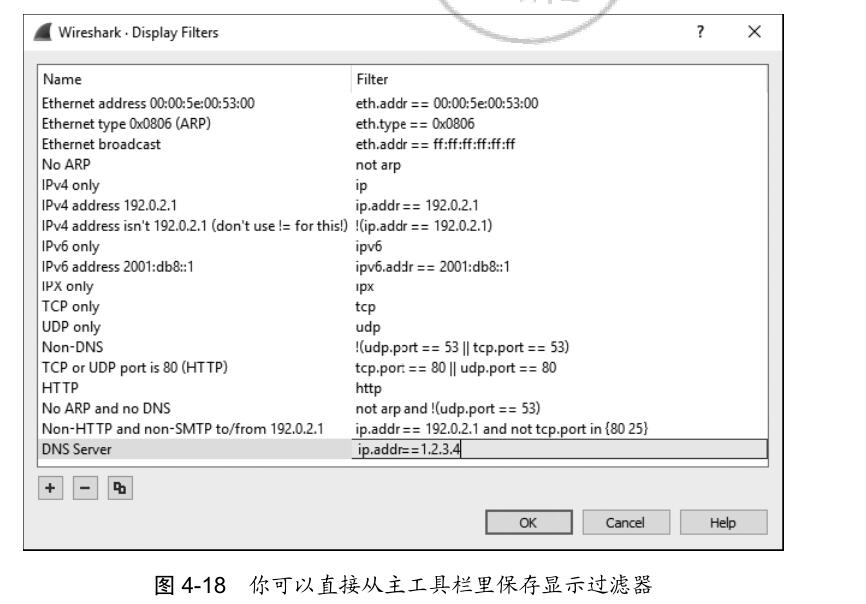Image resolution: width=866 pixels, height=604 pixels.
Task: Click the 'tcp' filter expression
Action: [x=365, y=306]
